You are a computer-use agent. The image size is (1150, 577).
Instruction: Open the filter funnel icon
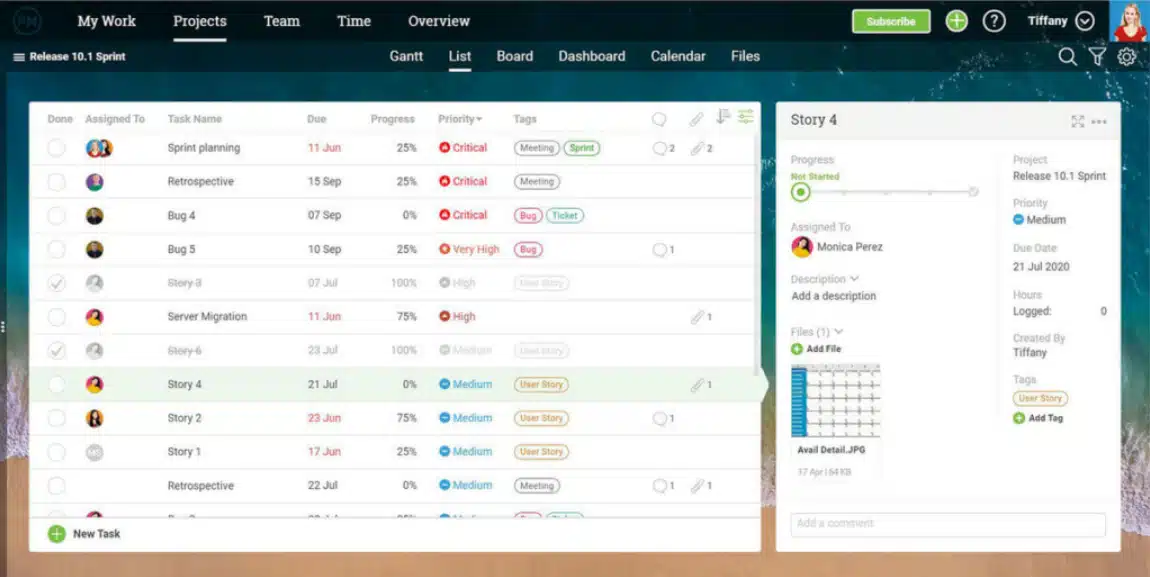(1096, 56)
